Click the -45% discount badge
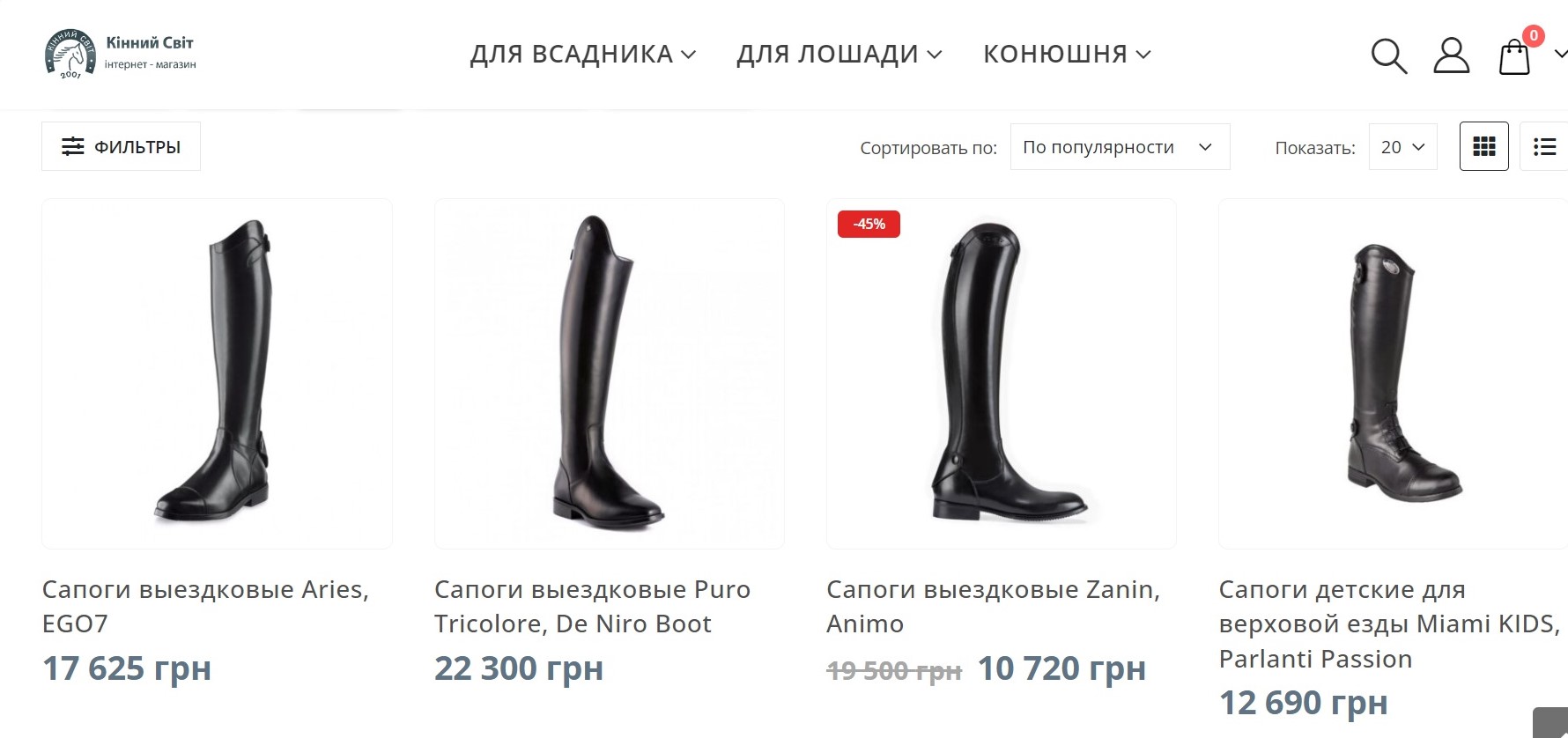This screenshot has height=738, width=1568. (869, 225)
